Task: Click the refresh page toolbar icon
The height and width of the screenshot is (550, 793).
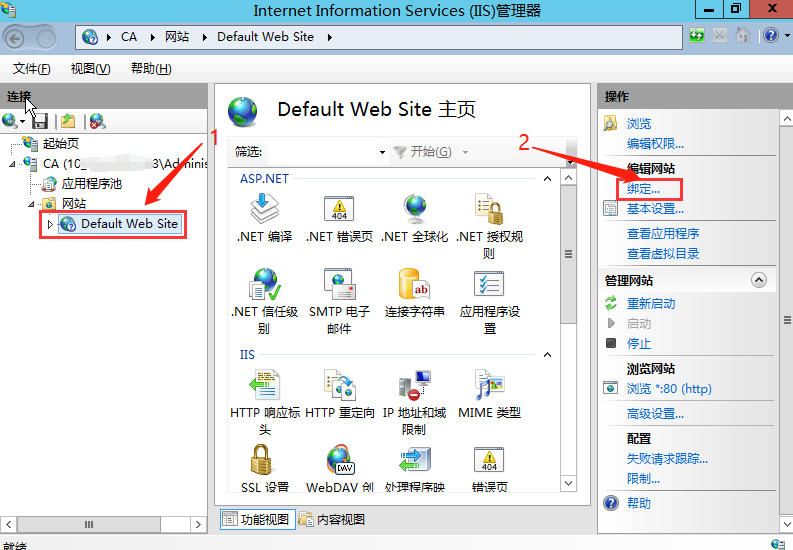Action: click(x=697, y=35)
